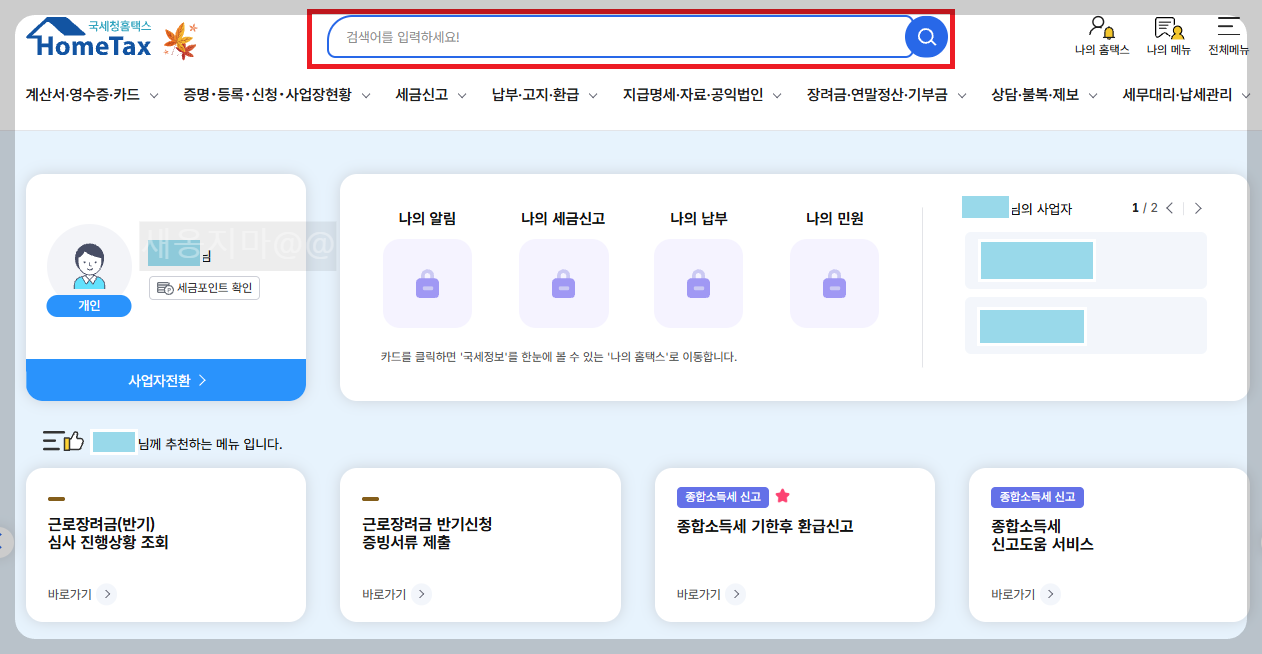
Task: Expand 납부·고지·환급 menu
Action: click(545, 95)
